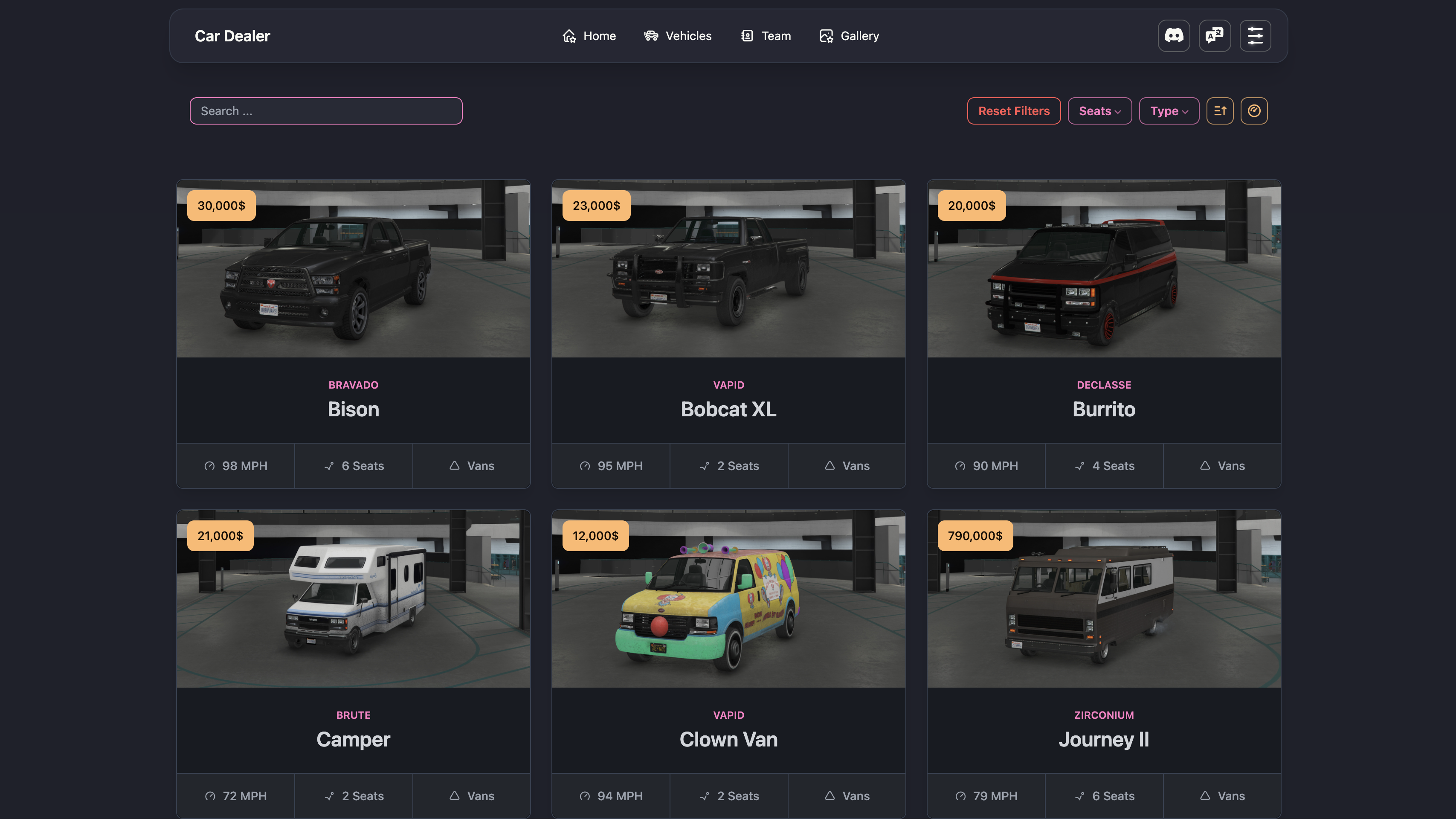Toggle the speedometer unit icon
This screenshot has width=1456, height=819.
click(x=1254, y=111)
